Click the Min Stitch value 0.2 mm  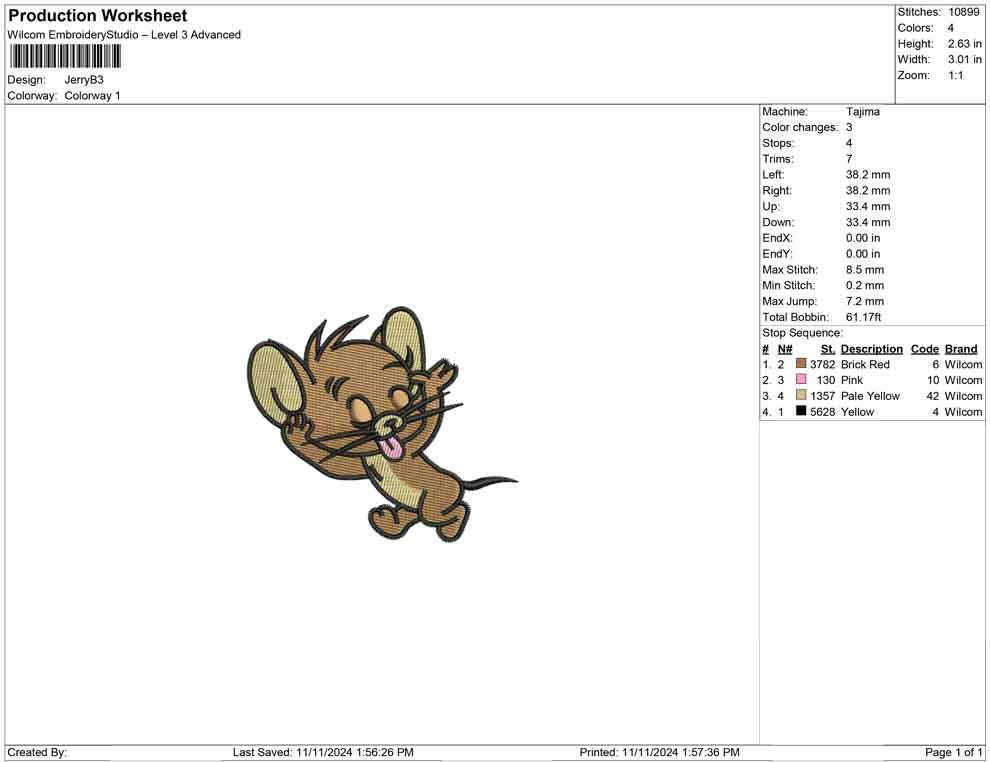[x=865, y=285]
